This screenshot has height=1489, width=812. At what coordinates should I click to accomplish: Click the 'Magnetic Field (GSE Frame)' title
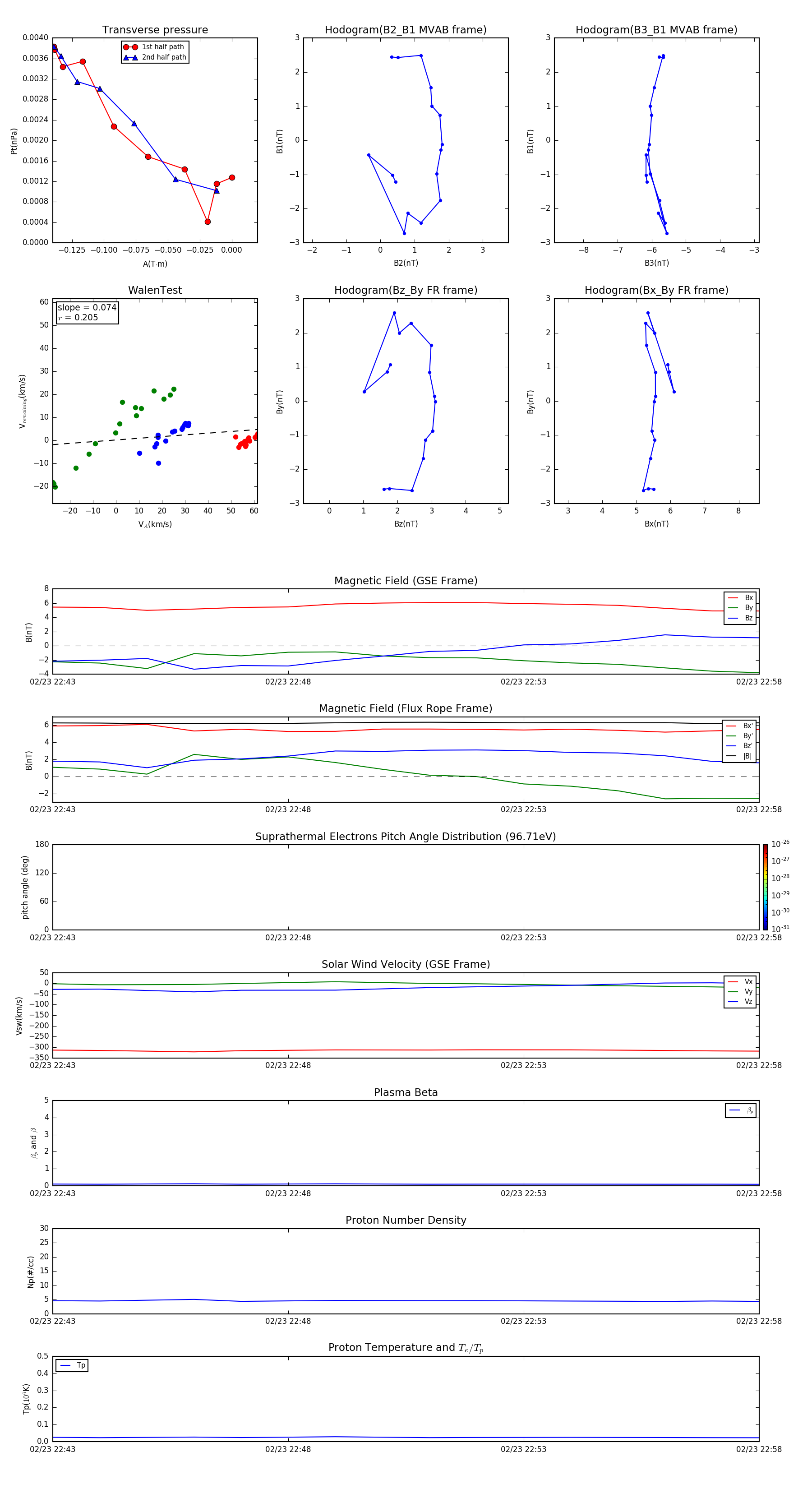pyautogui.click(x=406, y=581)
